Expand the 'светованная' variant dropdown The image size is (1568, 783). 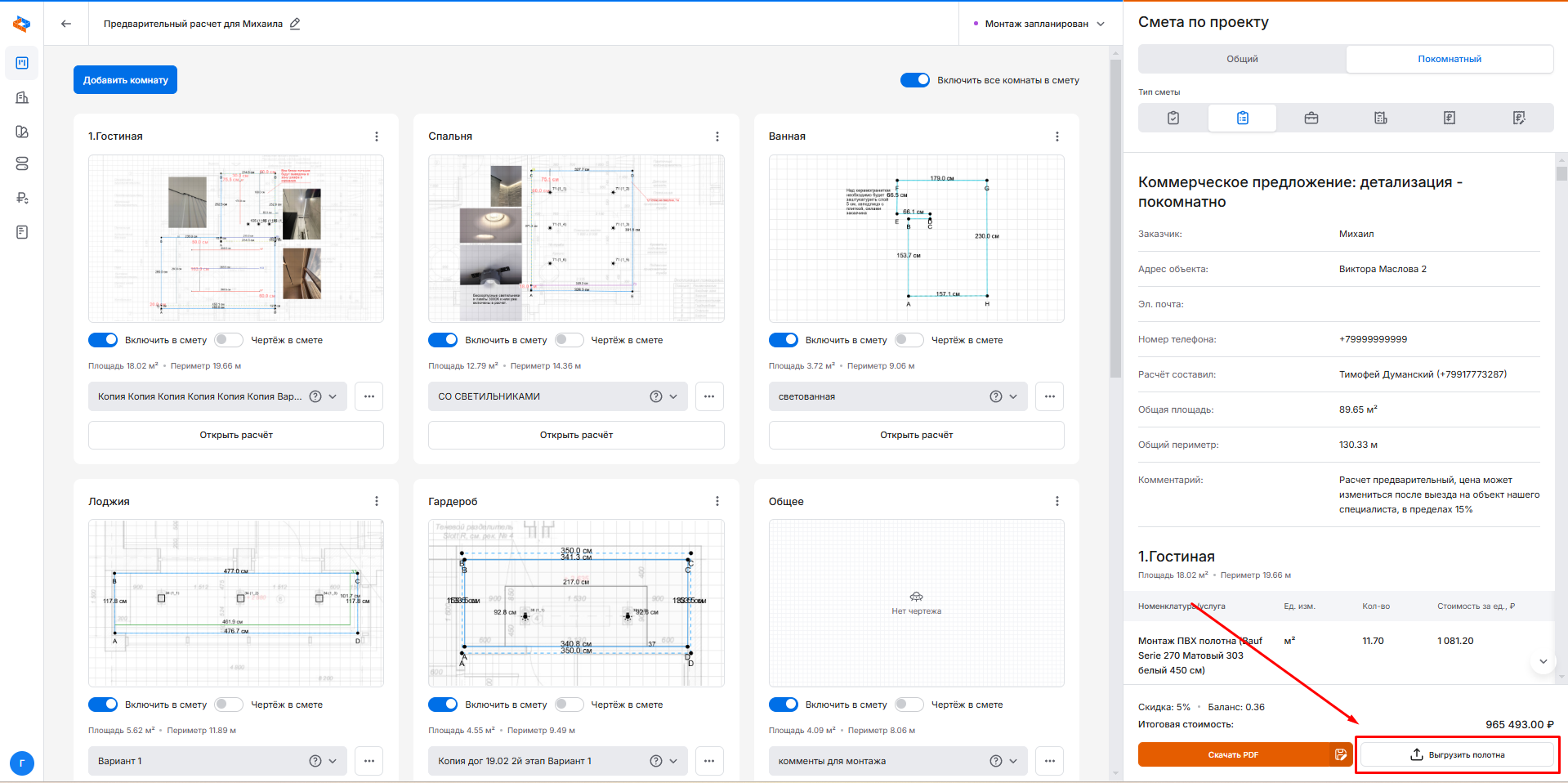pos(1013,396)
